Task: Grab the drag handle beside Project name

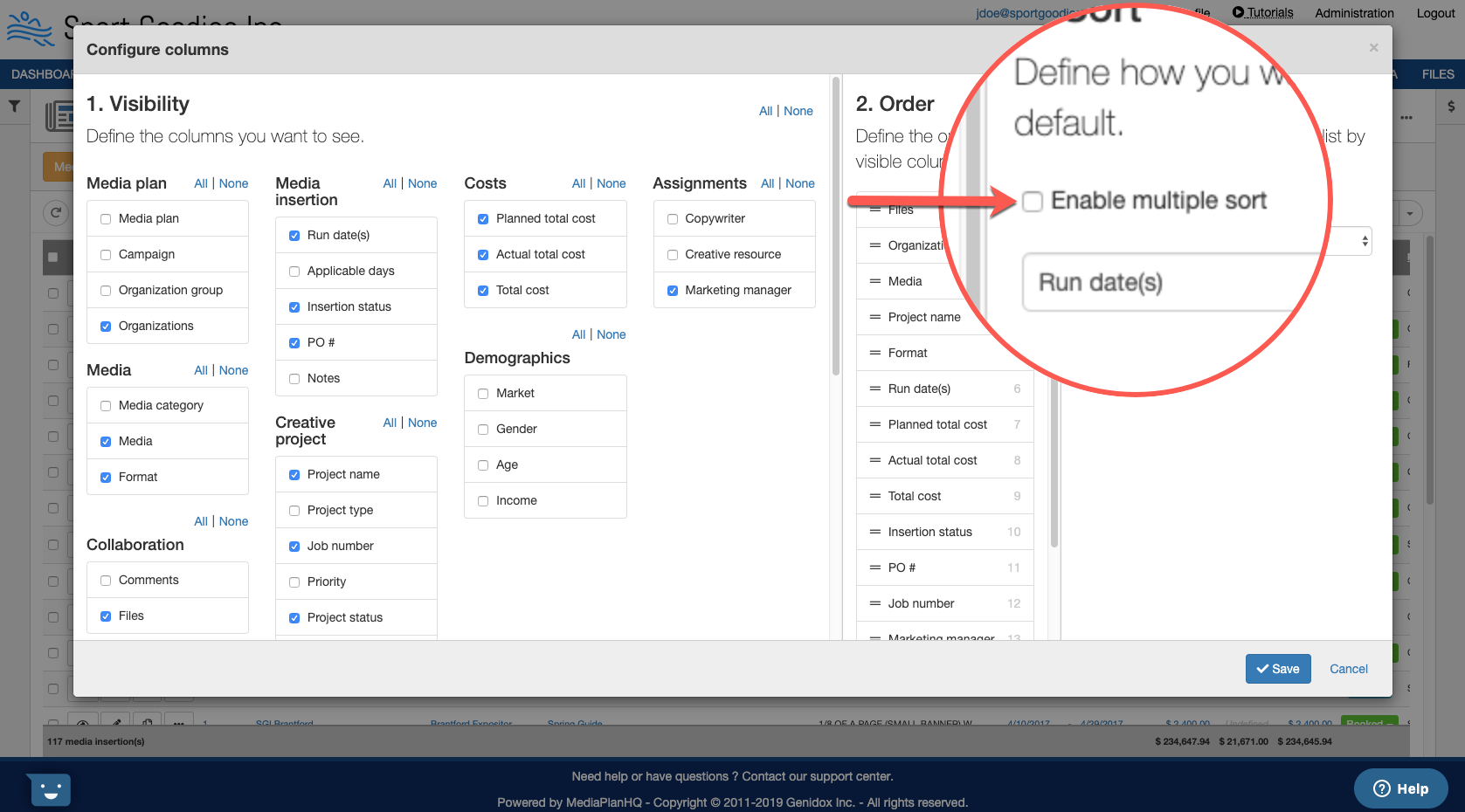Action: pyautogui.click(x=874, y=317)
